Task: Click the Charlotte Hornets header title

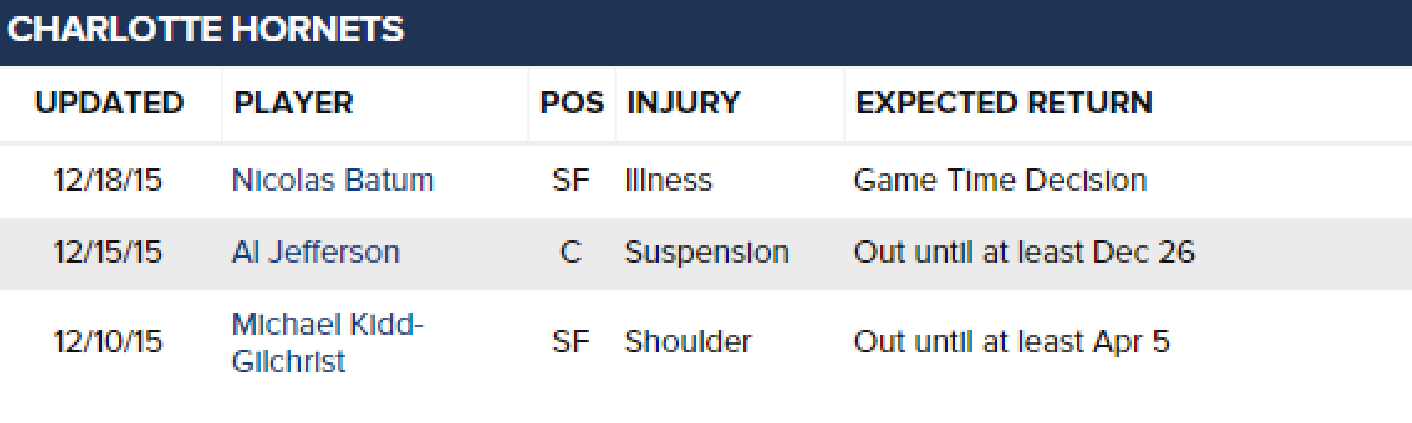Action: click(x=205, y=30)
